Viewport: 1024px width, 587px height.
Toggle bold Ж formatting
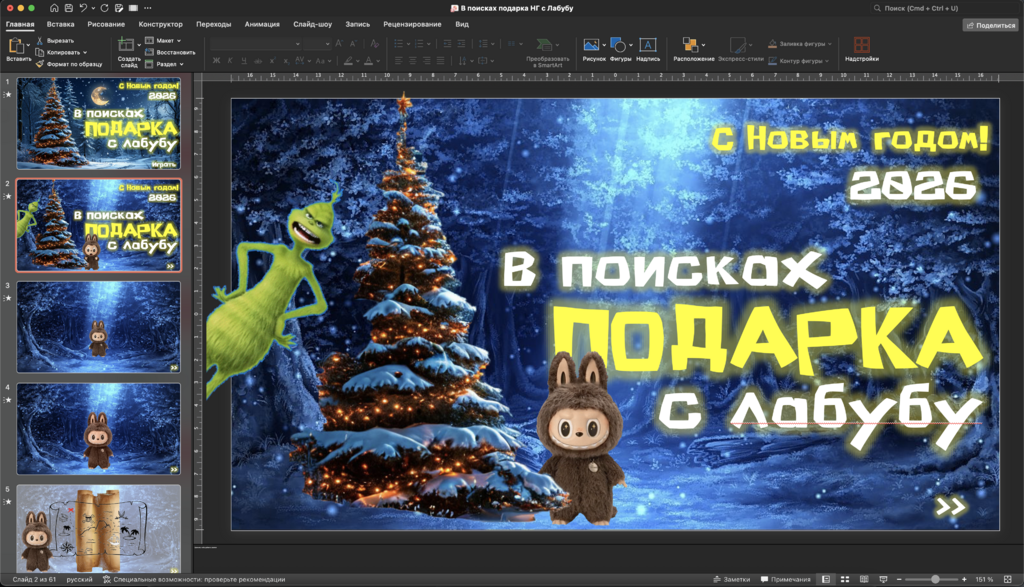(x=216, y=61)
